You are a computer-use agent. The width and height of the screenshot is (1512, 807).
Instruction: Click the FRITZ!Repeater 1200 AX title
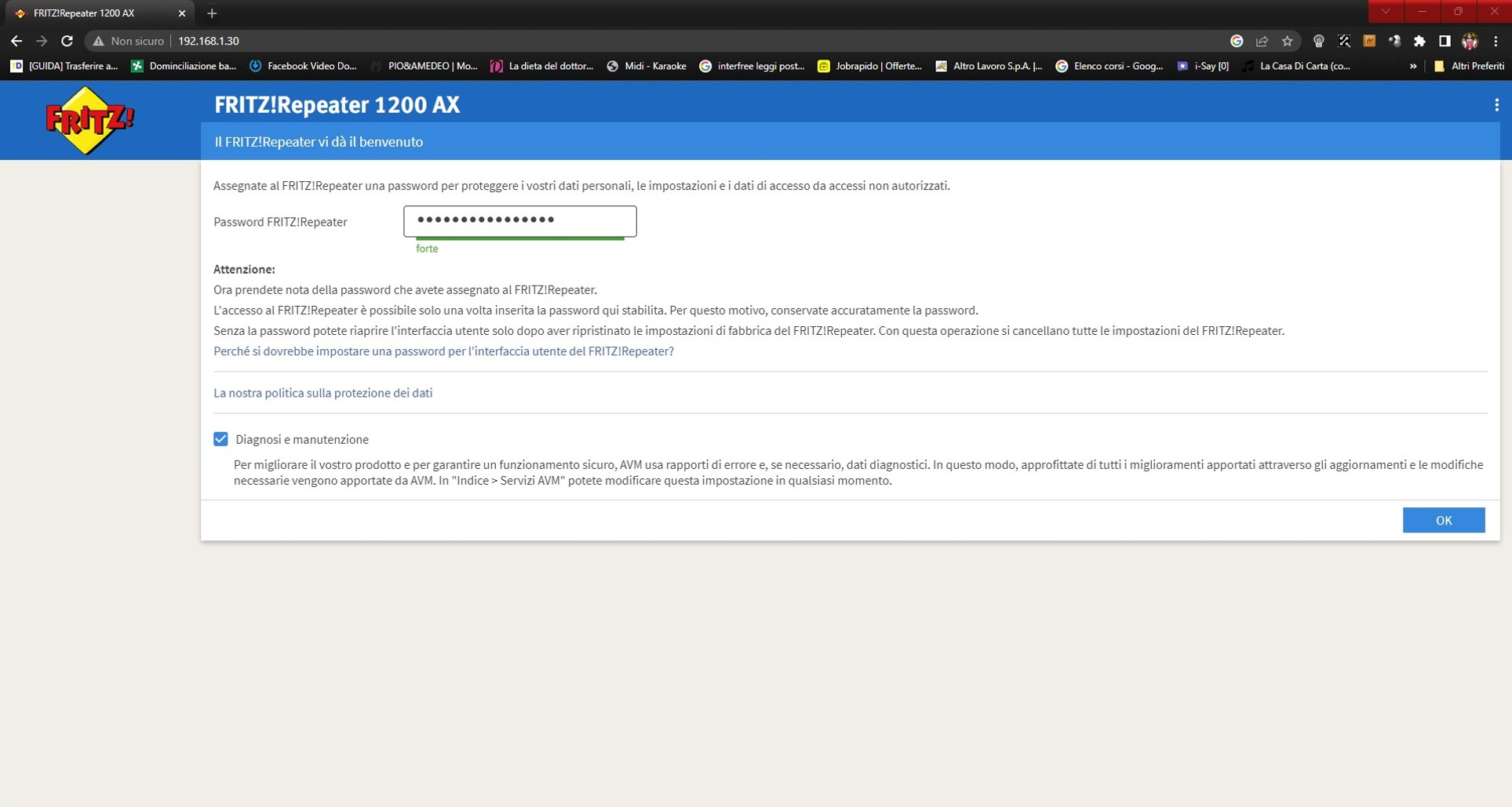337,104
